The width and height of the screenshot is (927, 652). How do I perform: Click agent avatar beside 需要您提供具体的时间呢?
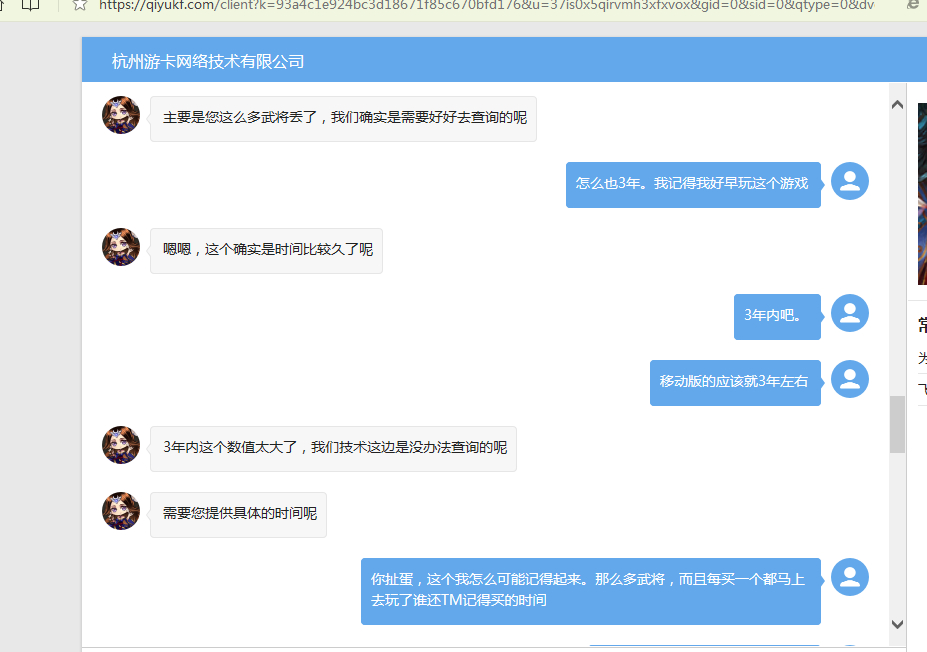click(x=121, y=511)
